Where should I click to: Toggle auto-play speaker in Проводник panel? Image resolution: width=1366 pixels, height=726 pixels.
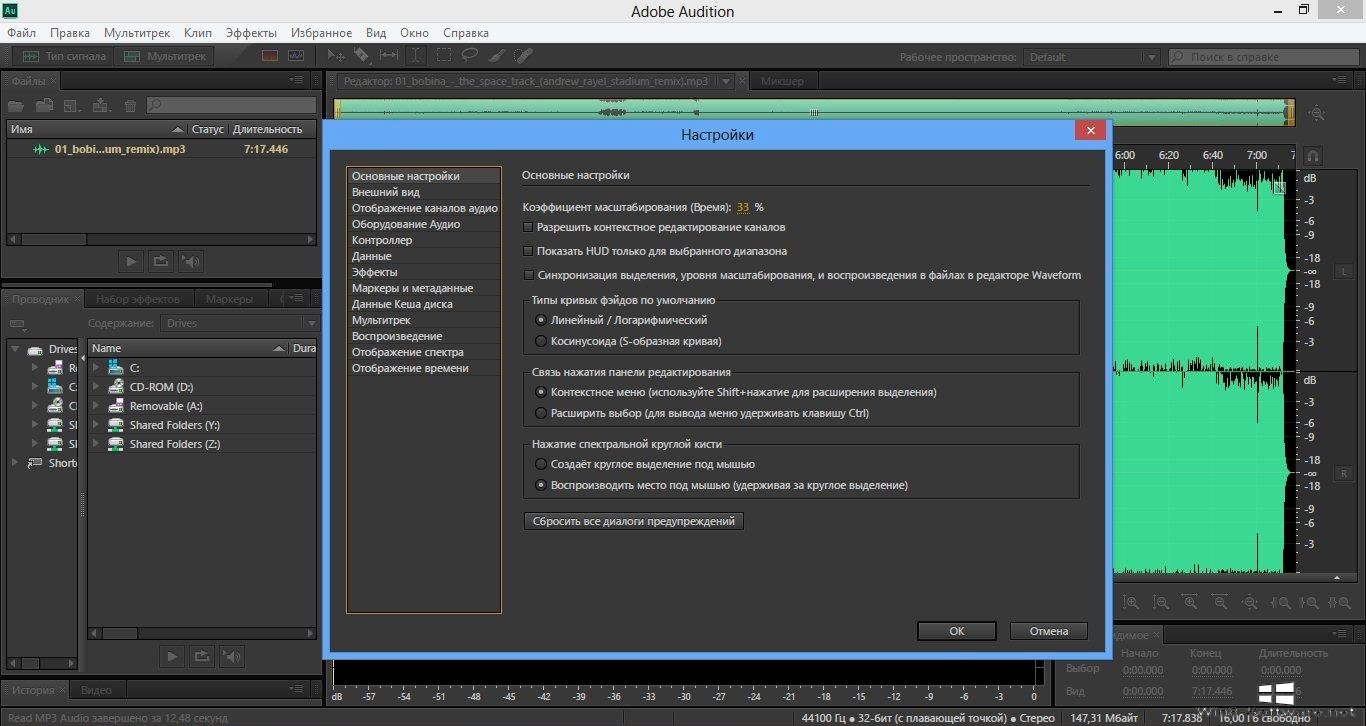point(231,656)
